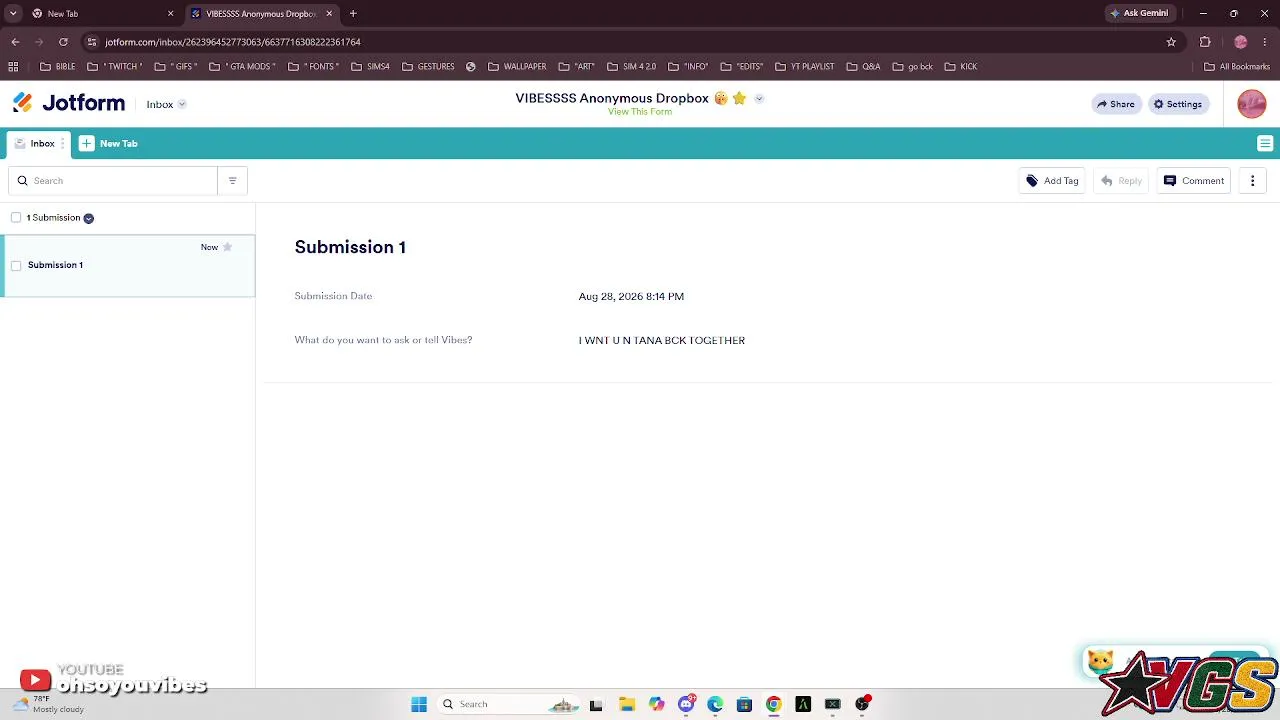Bookmark this page with the star
Screen dimensions: 1280x720
1171,42
